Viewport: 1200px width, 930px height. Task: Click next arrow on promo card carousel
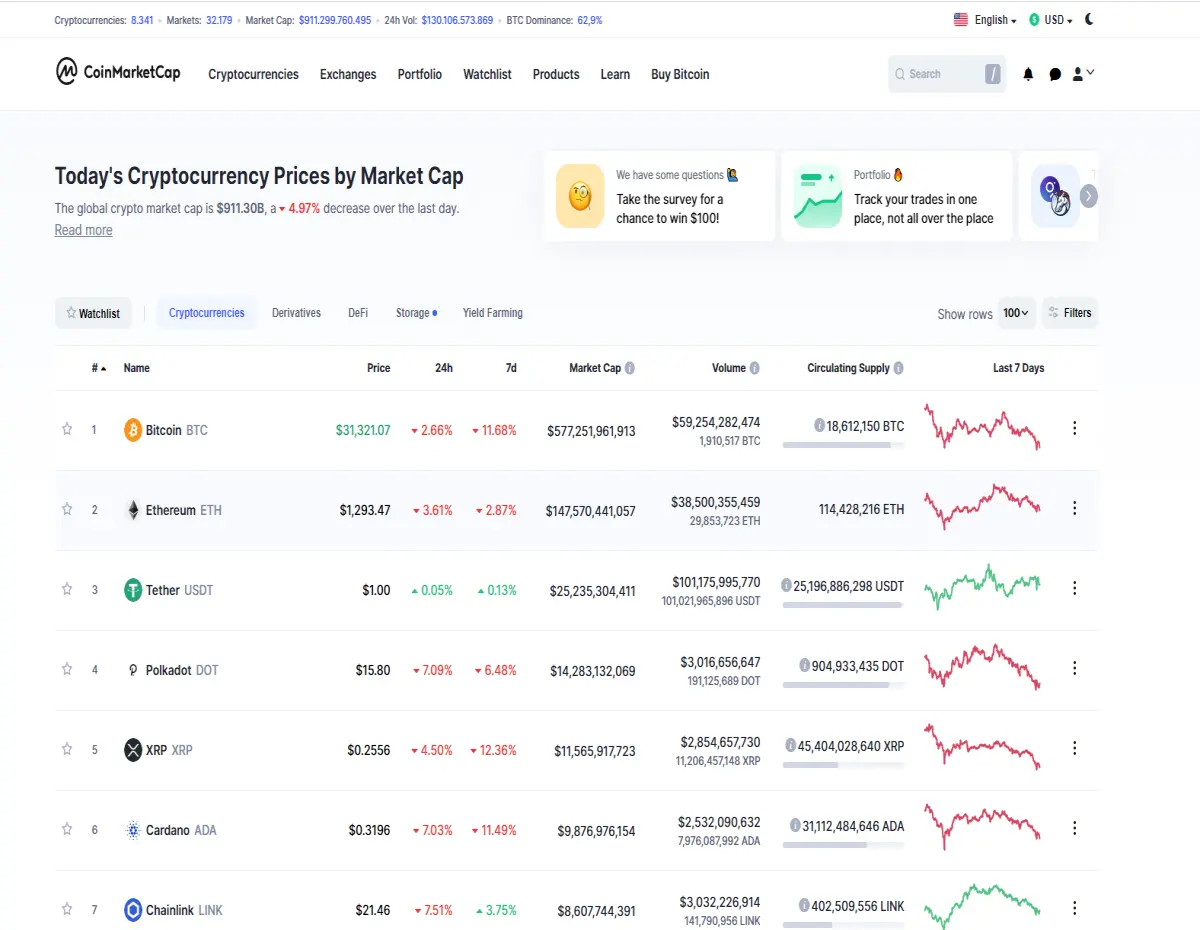coord(1089,196)
